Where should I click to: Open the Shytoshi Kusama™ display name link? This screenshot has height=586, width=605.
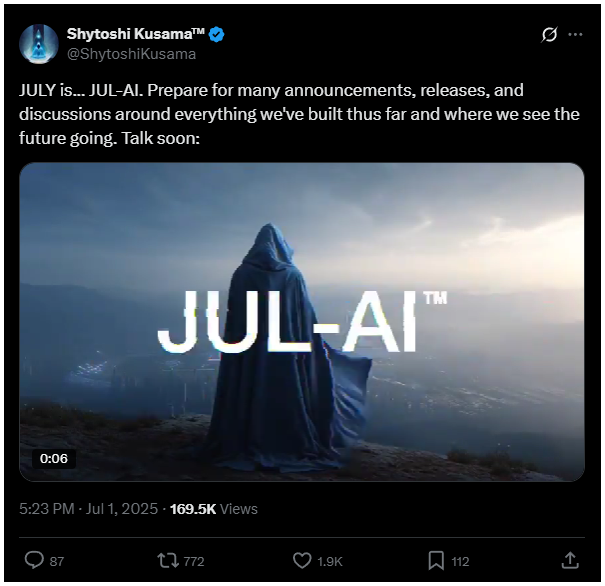point(135,34)
